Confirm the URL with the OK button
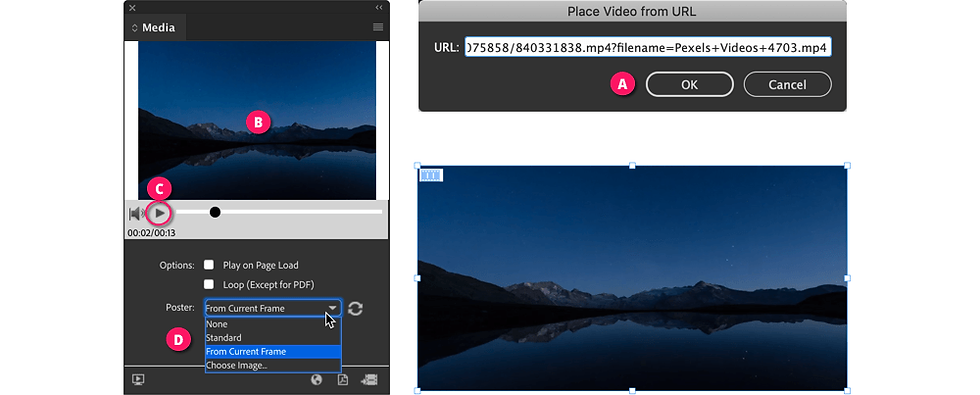 pos(689,84)
